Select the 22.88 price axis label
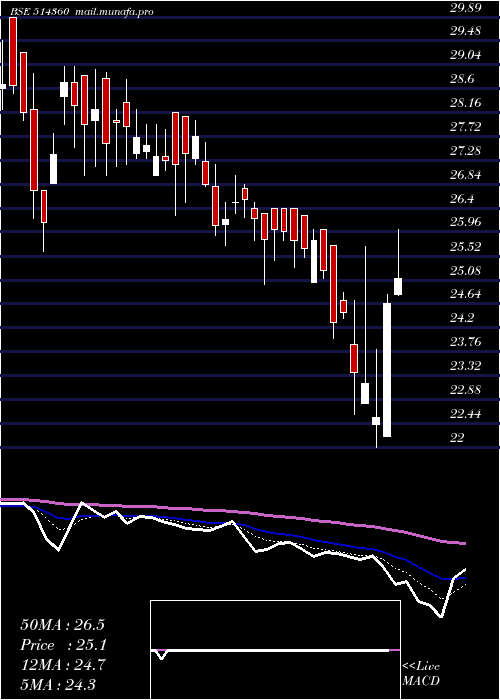Image resolution: width=500 pixels, height=700 pixels. click(x=466, y=390)
